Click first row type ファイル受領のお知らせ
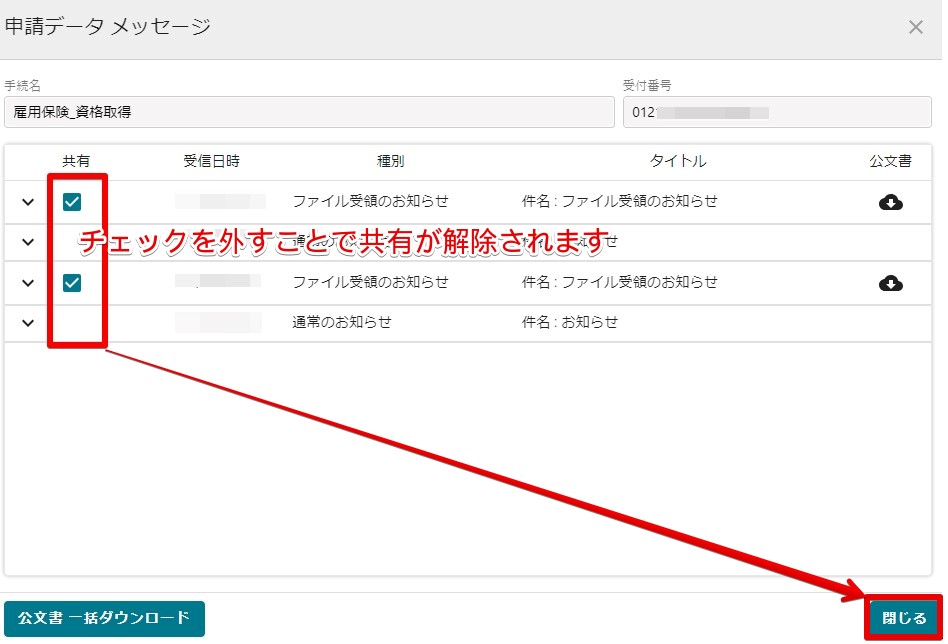 (x=371, y=201)
